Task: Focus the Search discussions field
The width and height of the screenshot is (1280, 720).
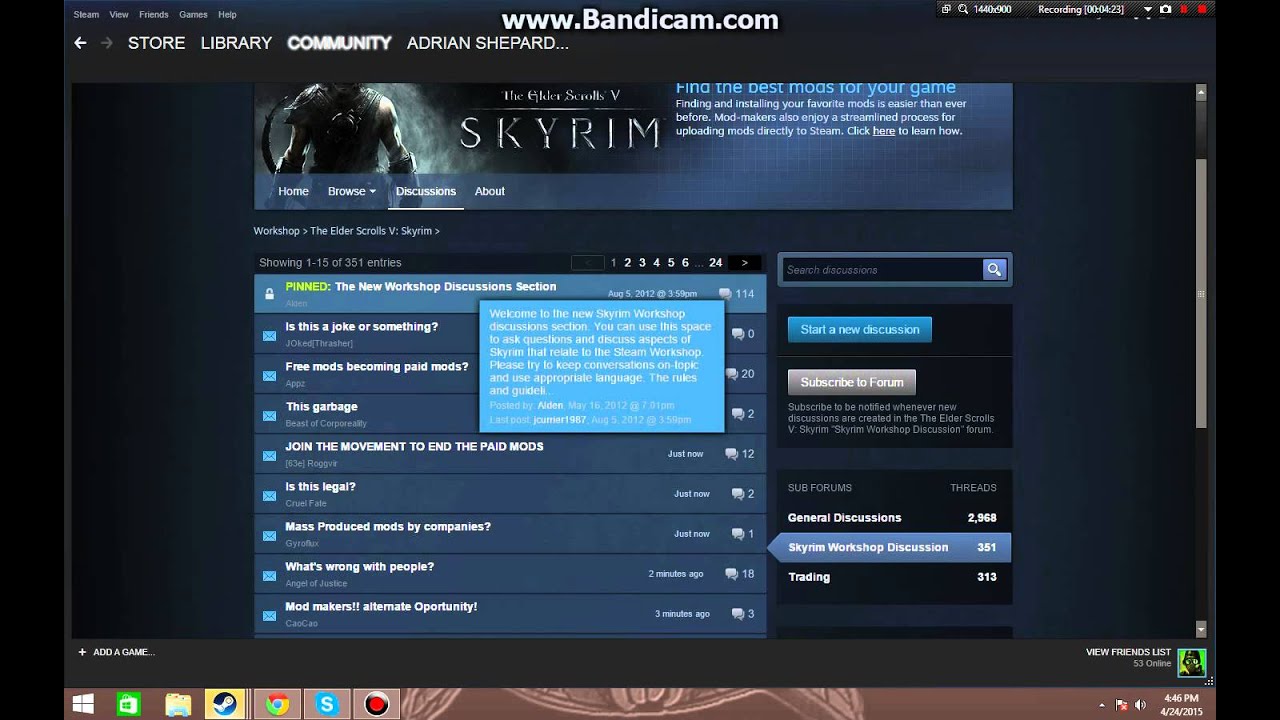Action: (x=881, y=270)
